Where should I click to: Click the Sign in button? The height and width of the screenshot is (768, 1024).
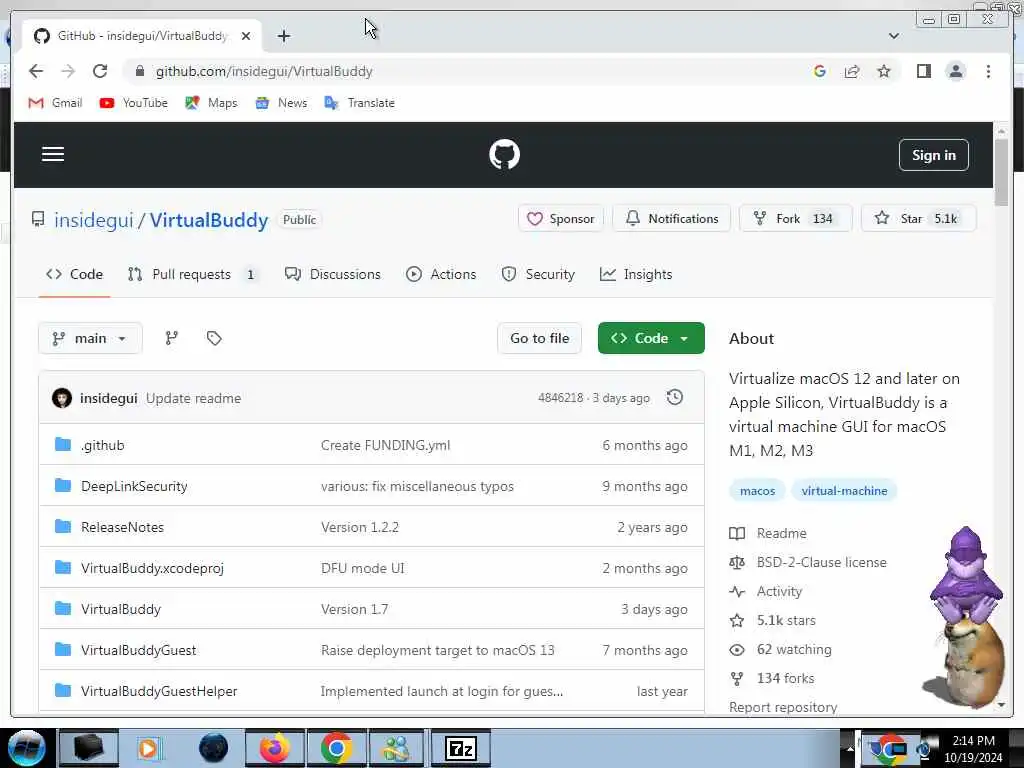click(x=933, y=155)
